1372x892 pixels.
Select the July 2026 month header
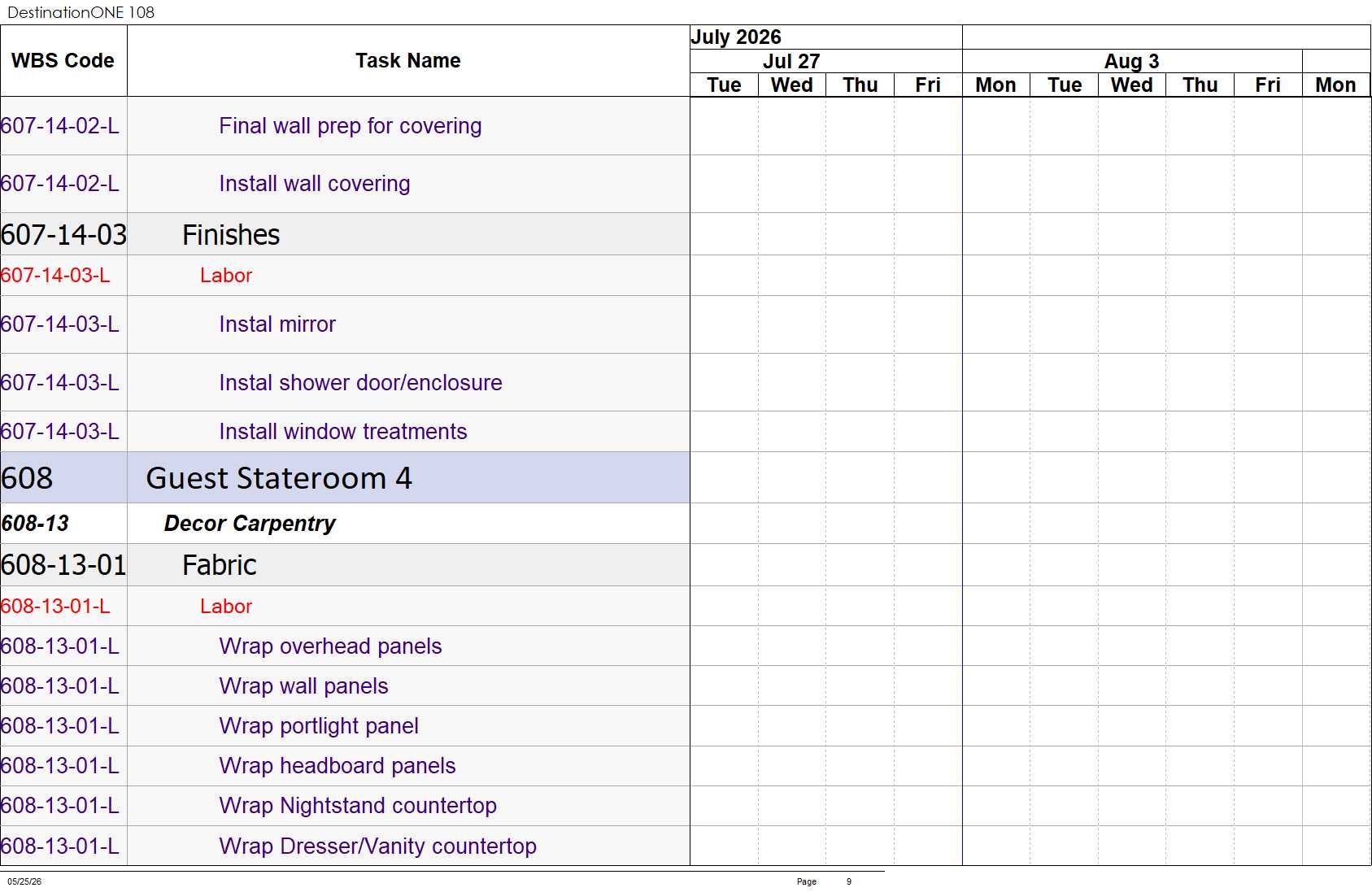point(825,37)
